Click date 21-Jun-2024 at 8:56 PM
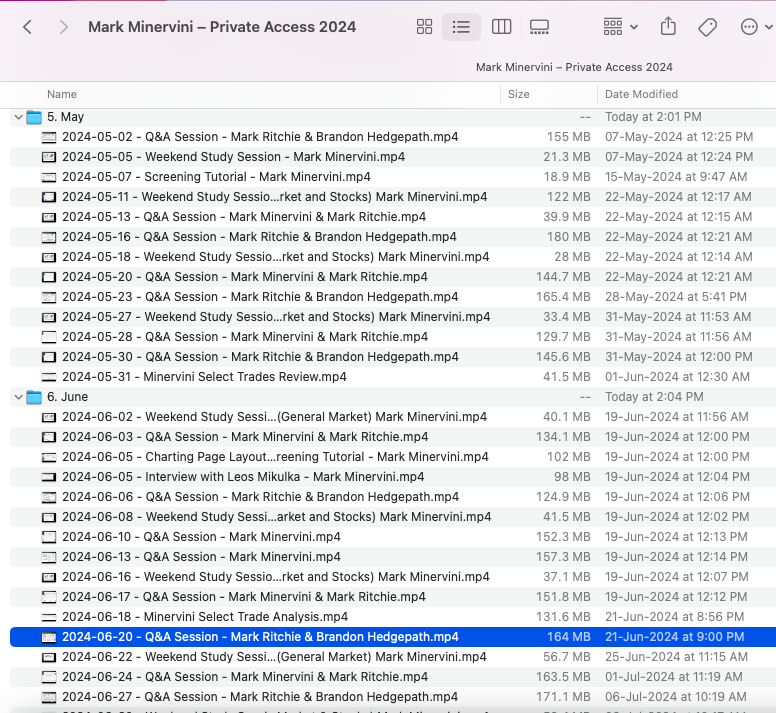Image resolution: width=776 pixels, height=713 pixels. point(675,617)
